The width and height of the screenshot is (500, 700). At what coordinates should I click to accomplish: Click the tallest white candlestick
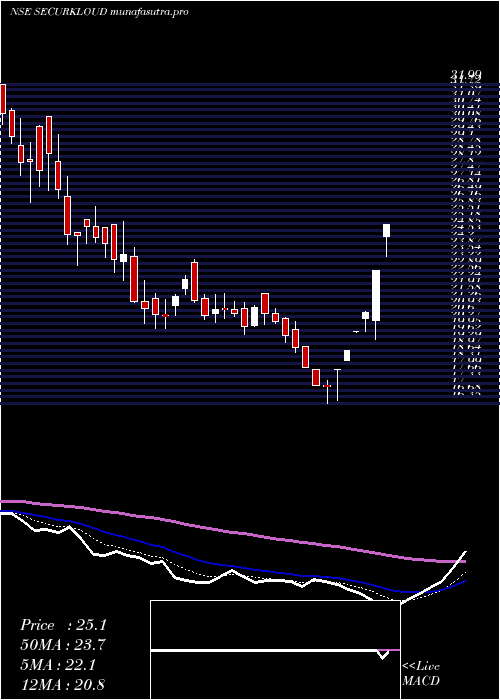[x=376, y=304]
